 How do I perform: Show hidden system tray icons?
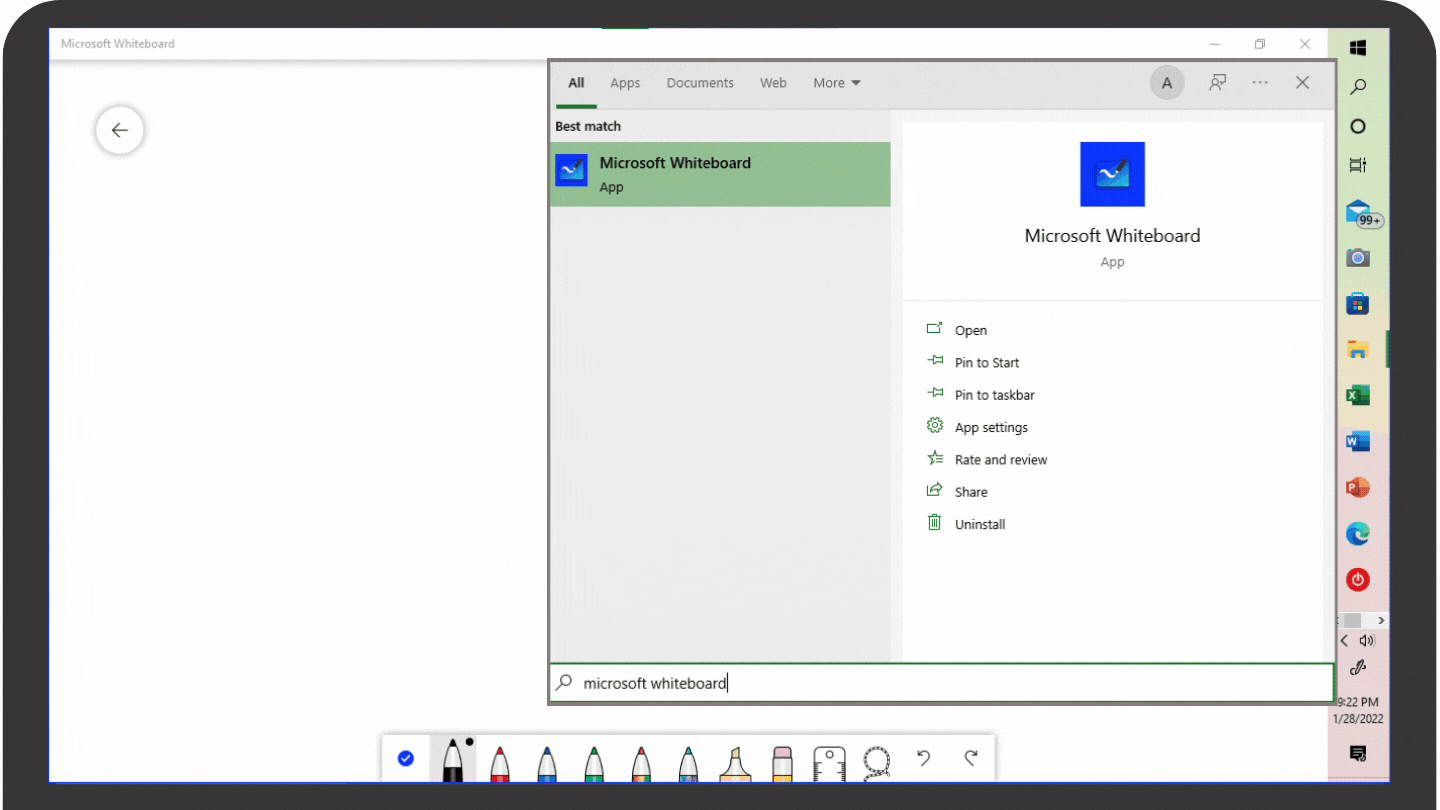(x=1344, y=641)
